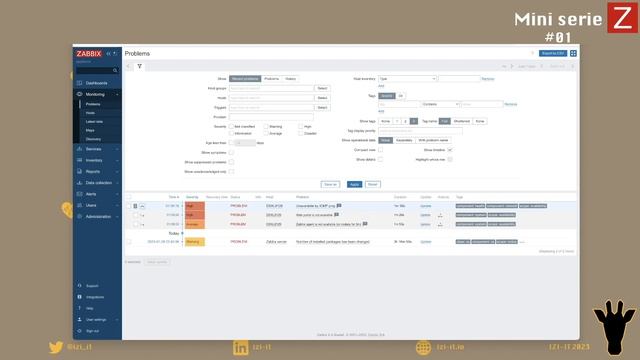
Task: Click the Inventory icon in sidebar
Action: point(80,160)
